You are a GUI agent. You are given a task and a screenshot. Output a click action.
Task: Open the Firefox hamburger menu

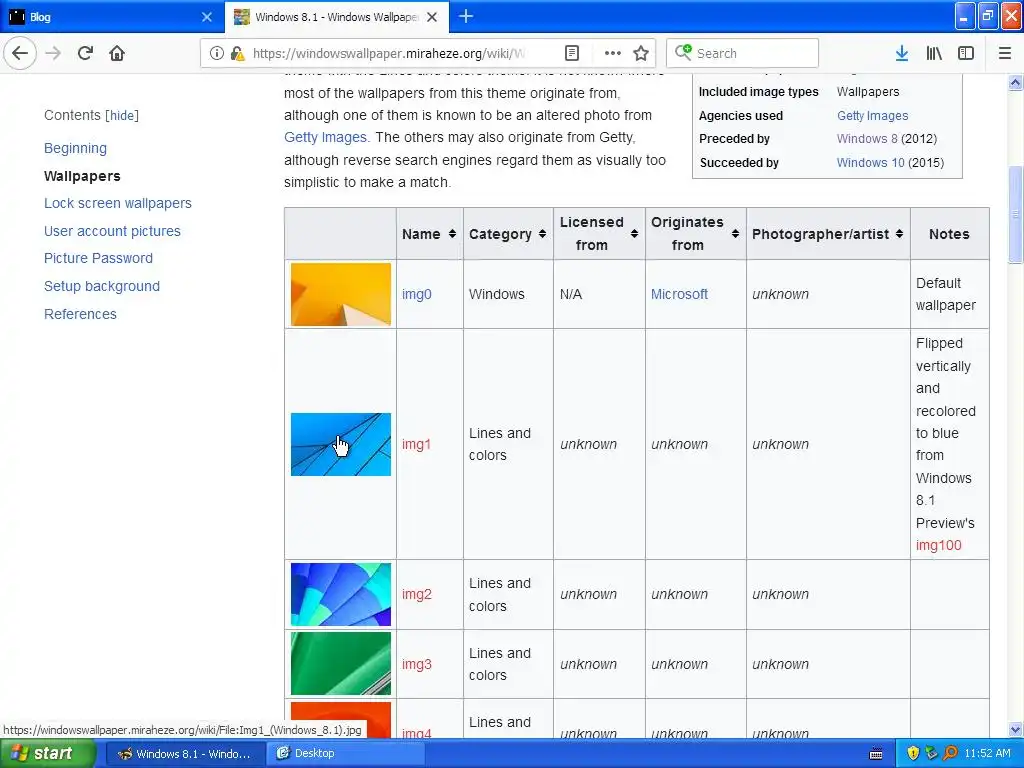click(1005, 54)
